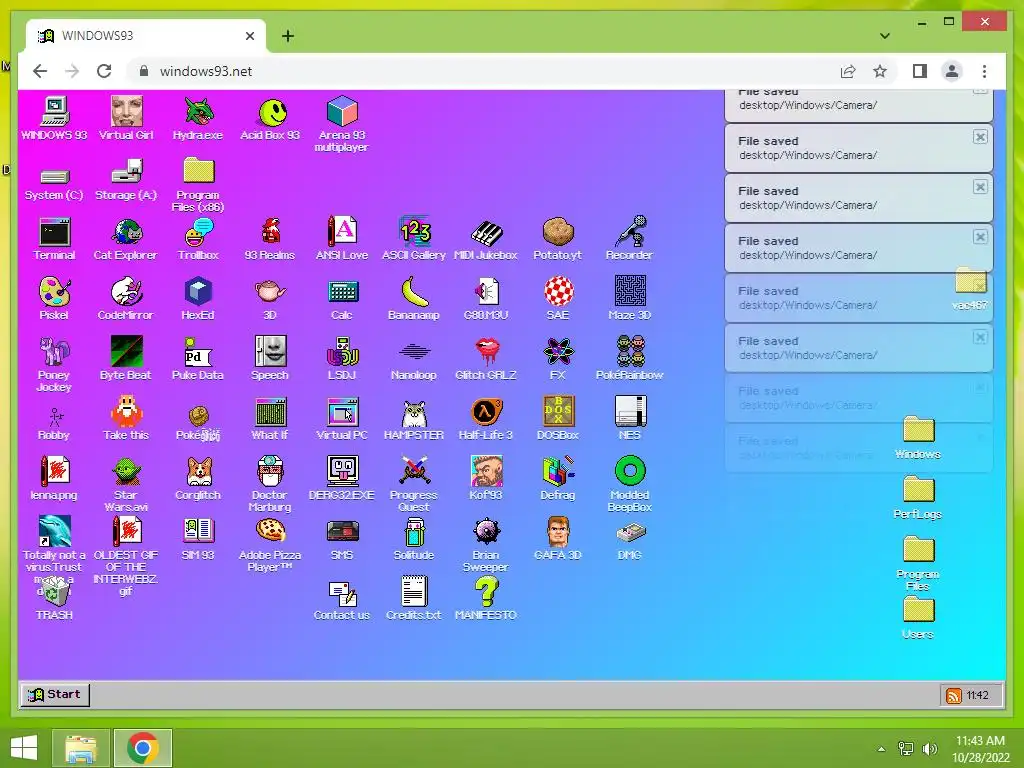Show hidden tray icons arrow
The height and width of the screenshot is (768, 1024).
point(881,749)
